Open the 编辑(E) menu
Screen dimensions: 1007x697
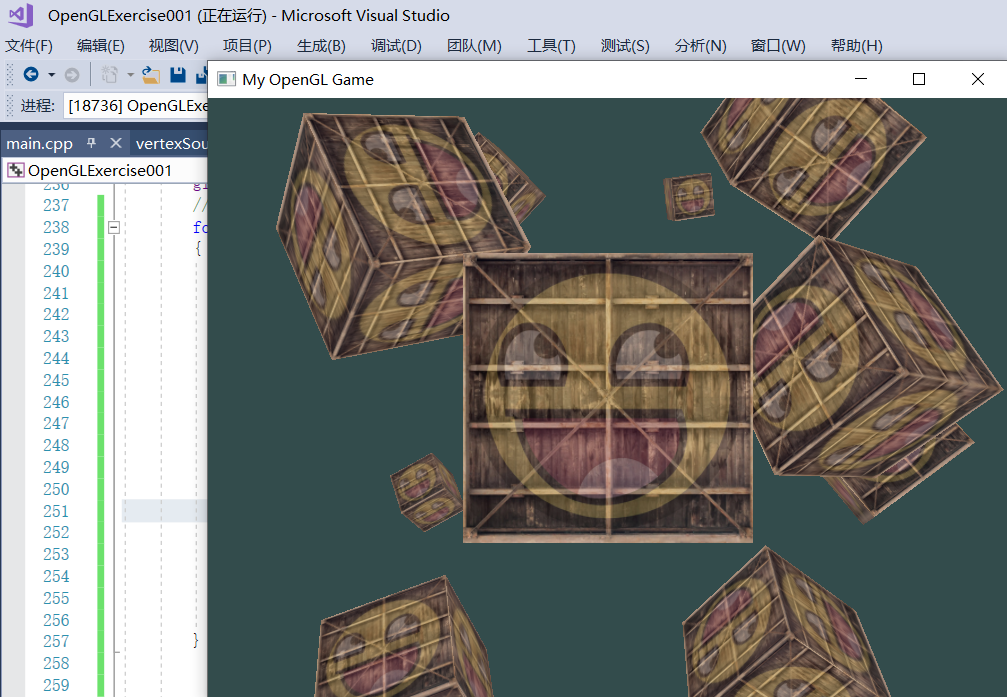coord(101,46)
